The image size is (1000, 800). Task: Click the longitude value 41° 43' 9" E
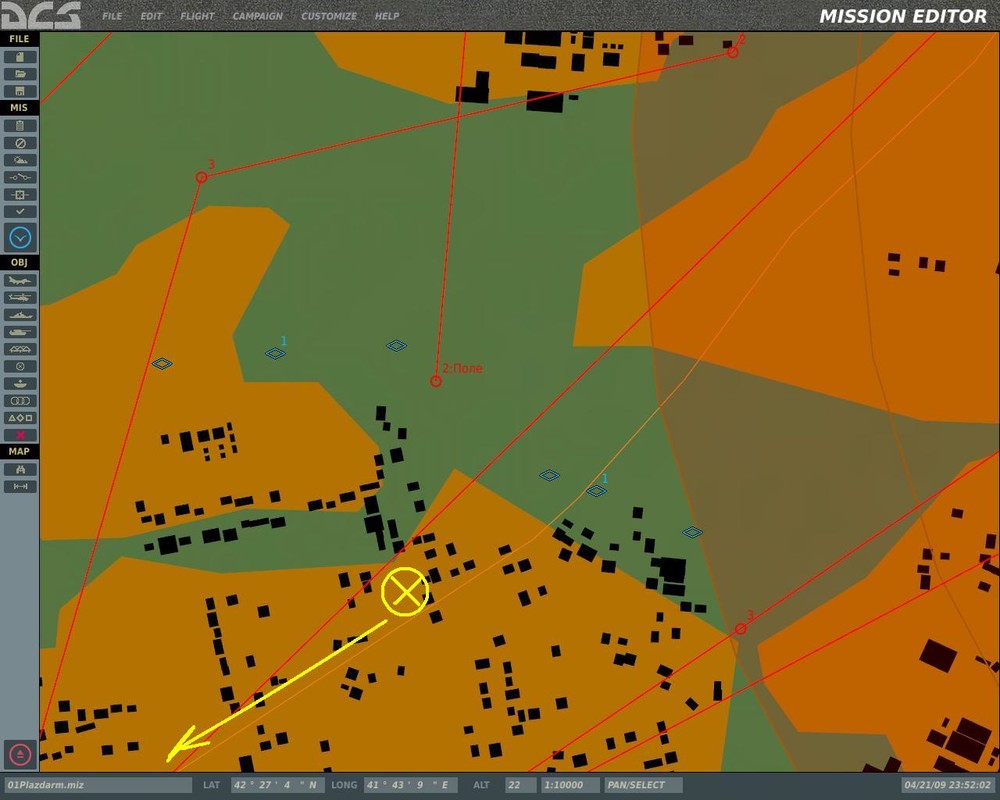pos(410,785)
